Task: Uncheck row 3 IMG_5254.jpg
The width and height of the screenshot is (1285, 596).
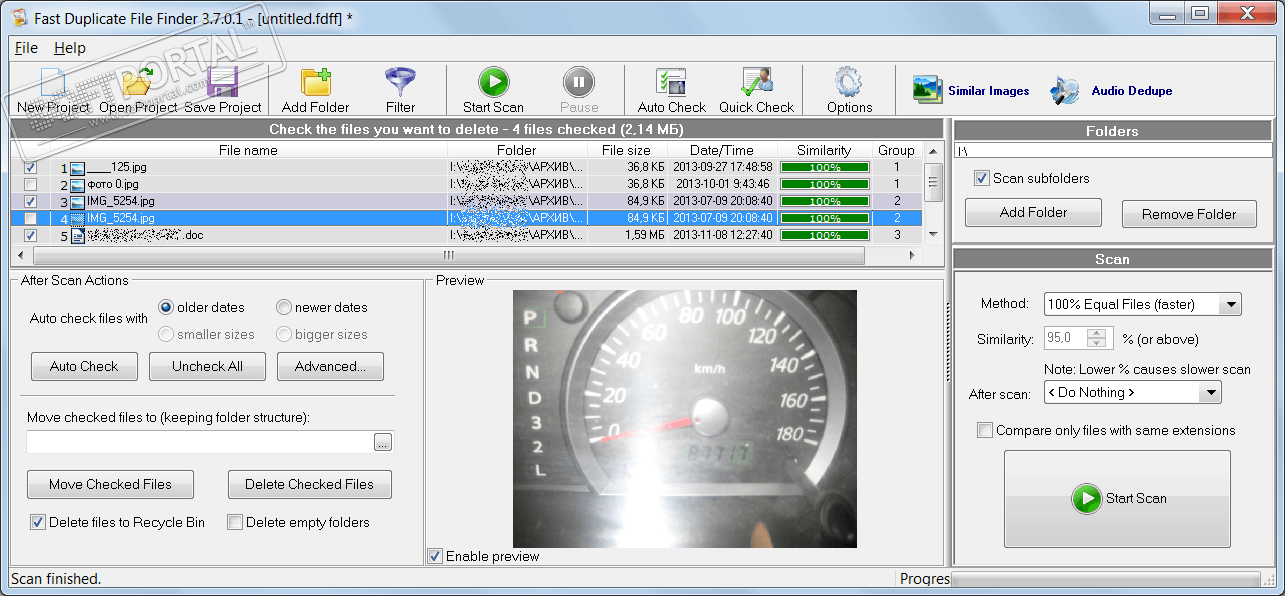Action: [x=30, y=202]
